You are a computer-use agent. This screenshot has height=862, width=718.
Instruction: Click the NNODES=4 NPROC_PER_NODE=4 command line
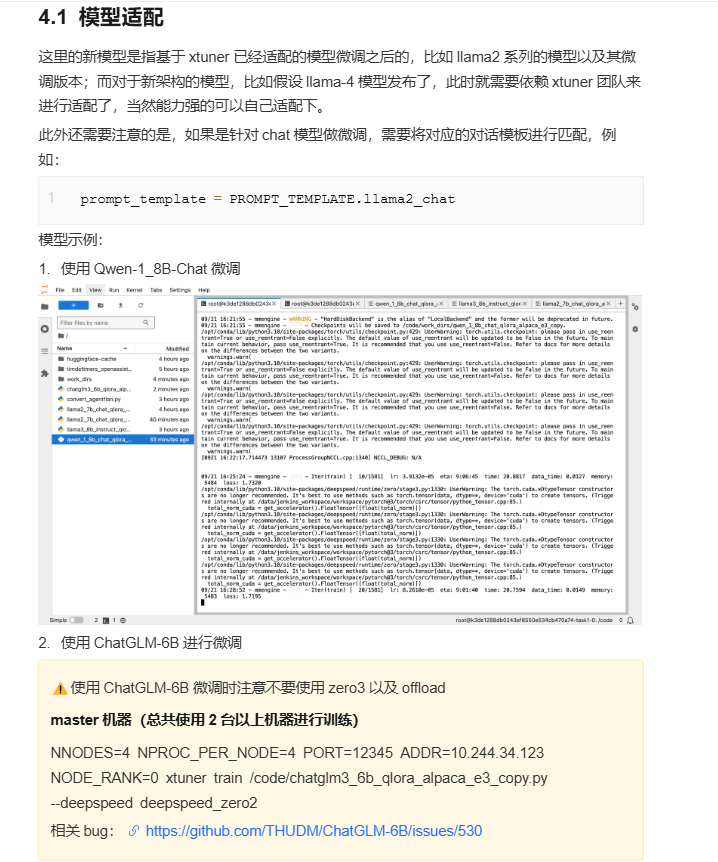click(297, 753)
